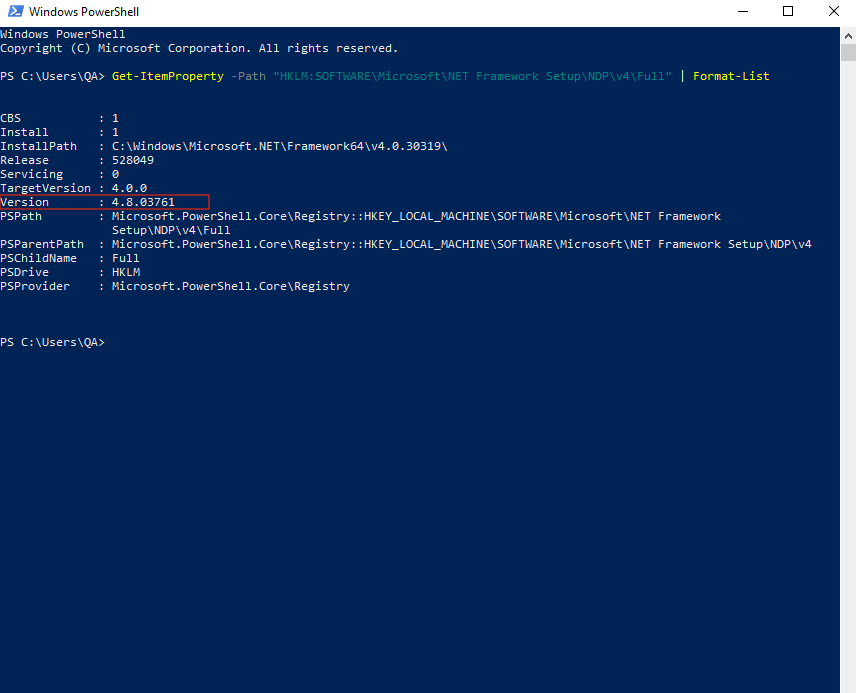856x693 pixels.
Task: Click the TargetVersion 4.0.0 value
Action: click(129, 188)
